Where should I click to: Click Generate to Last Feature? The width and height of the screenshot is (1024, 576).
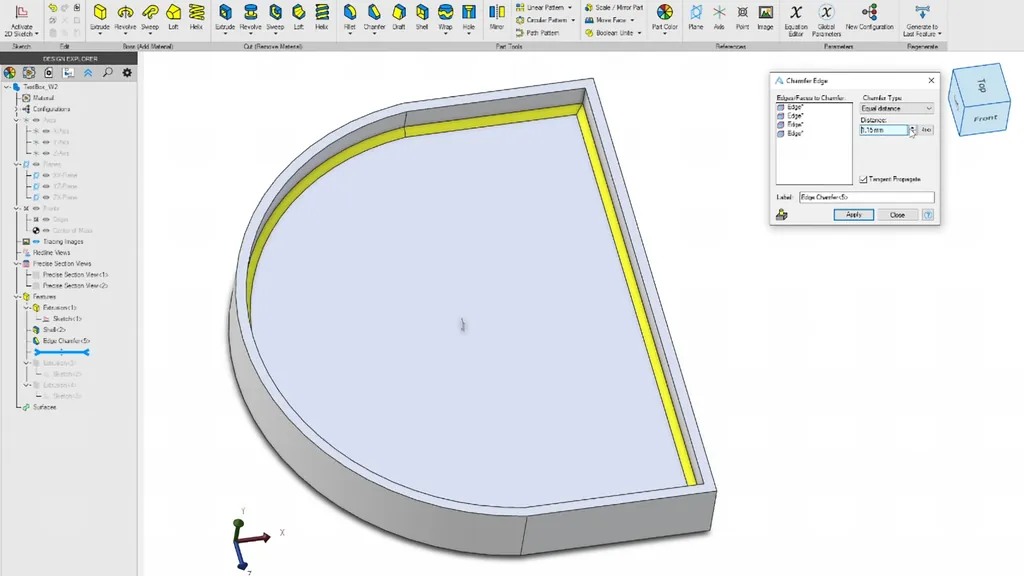tap(922, 20)
